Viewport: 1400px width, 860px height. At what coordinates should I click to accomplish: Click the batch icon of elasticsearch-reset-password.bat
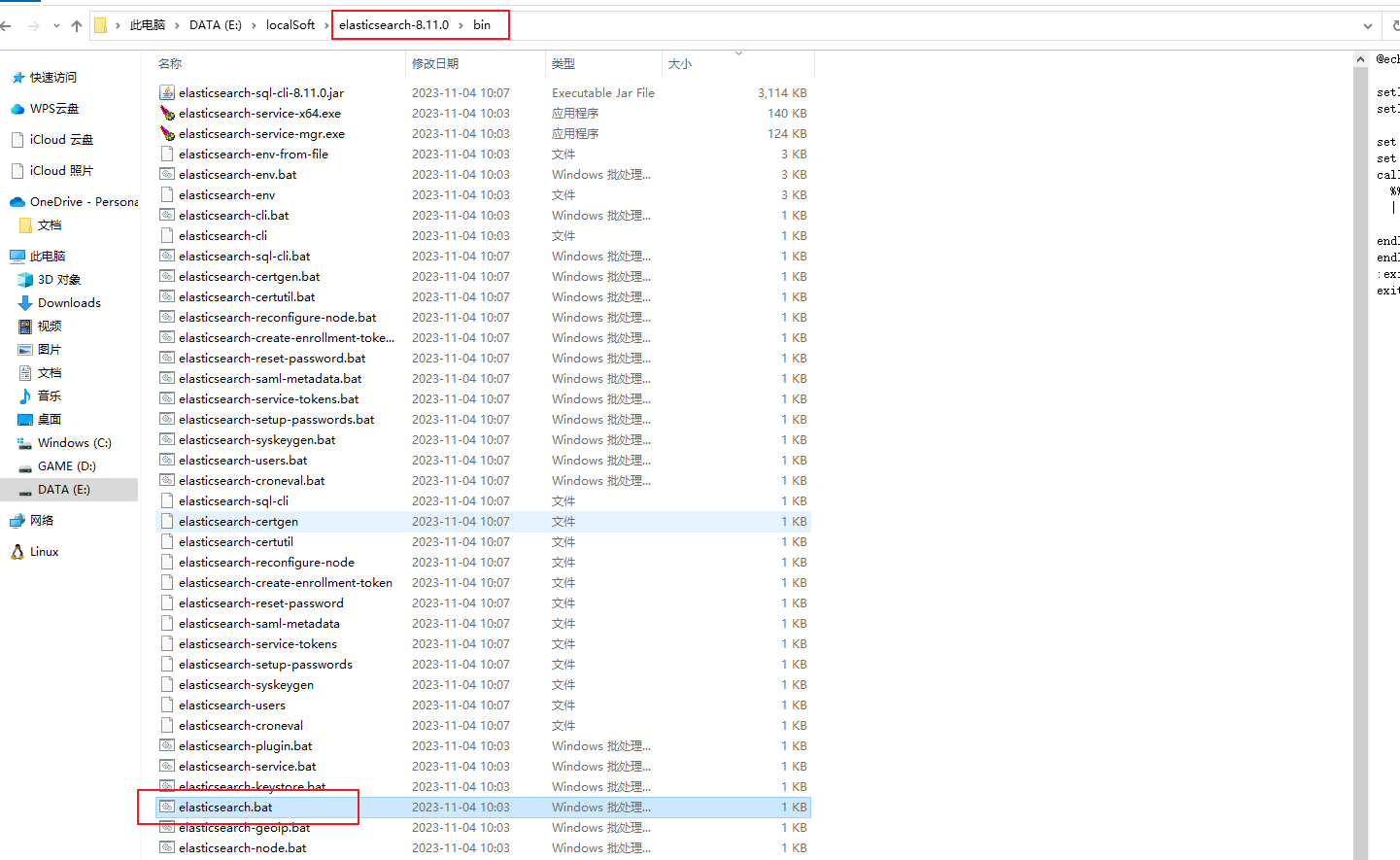point(167,358)
